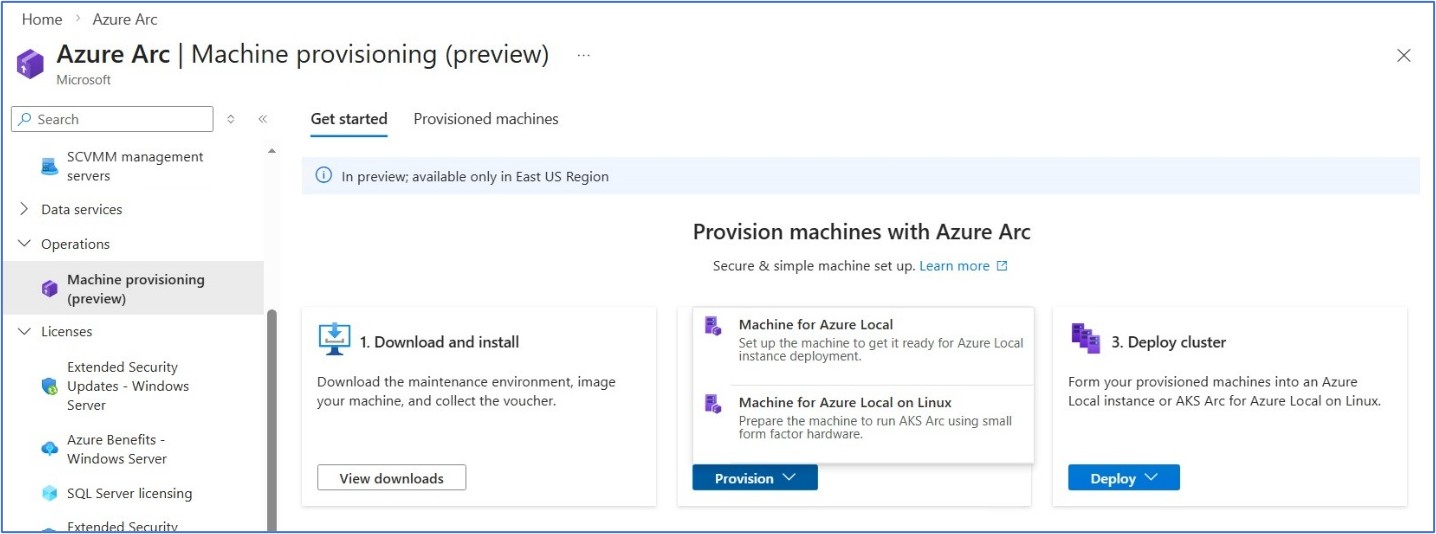
Task: Open Extended Security Updates - Windows Server
Action: tap(128, 386)
